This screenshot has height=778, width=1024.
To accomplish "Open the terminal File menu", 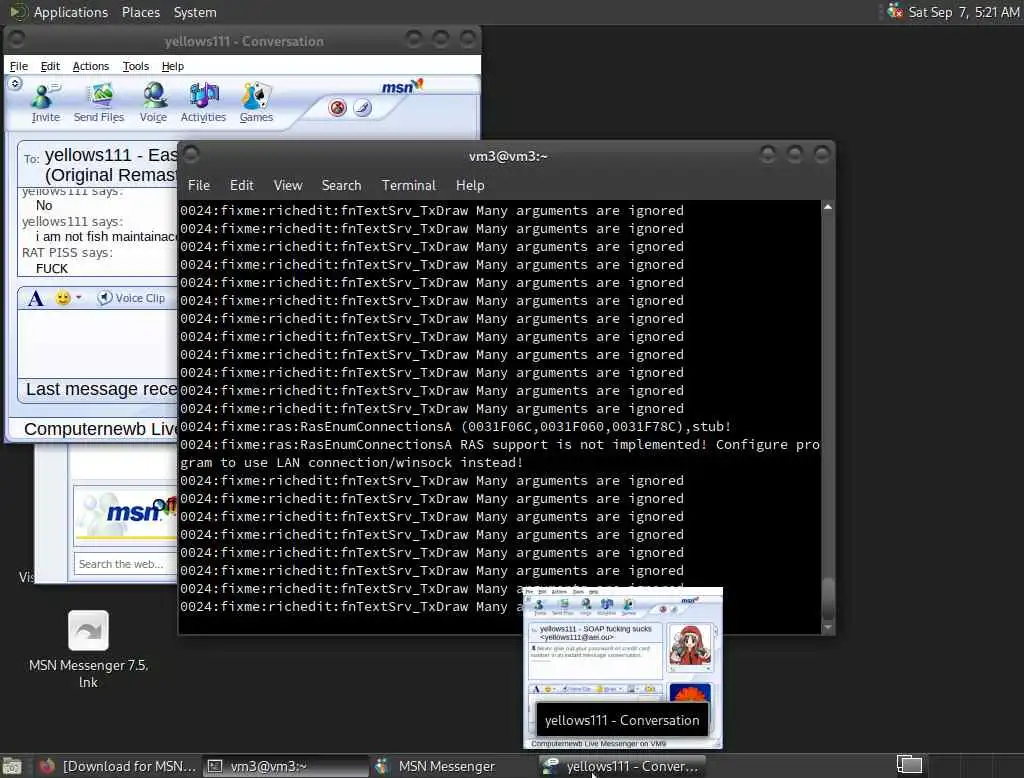I will pyautogui.click(x=199, y=186).
